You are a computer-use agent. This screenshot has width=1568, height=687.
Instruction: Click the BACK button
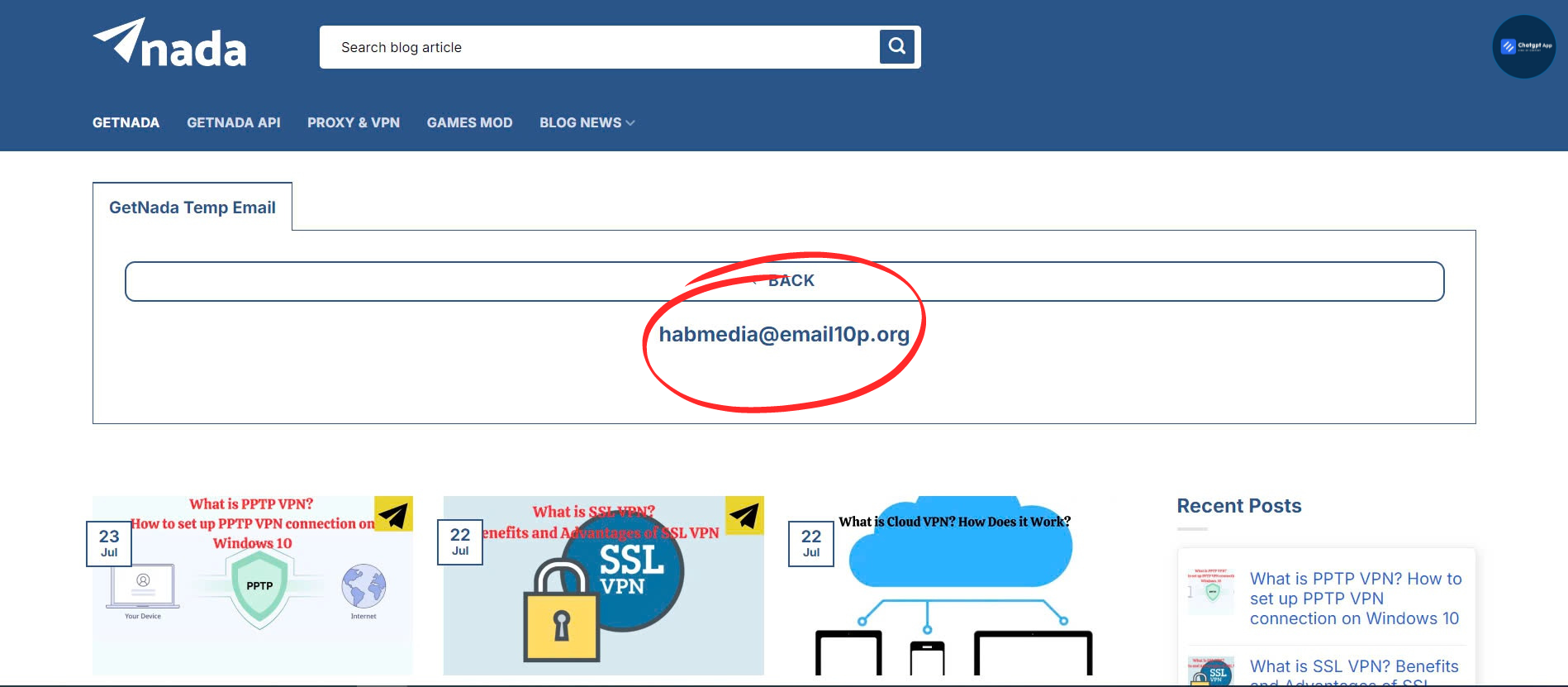(784, 281)
